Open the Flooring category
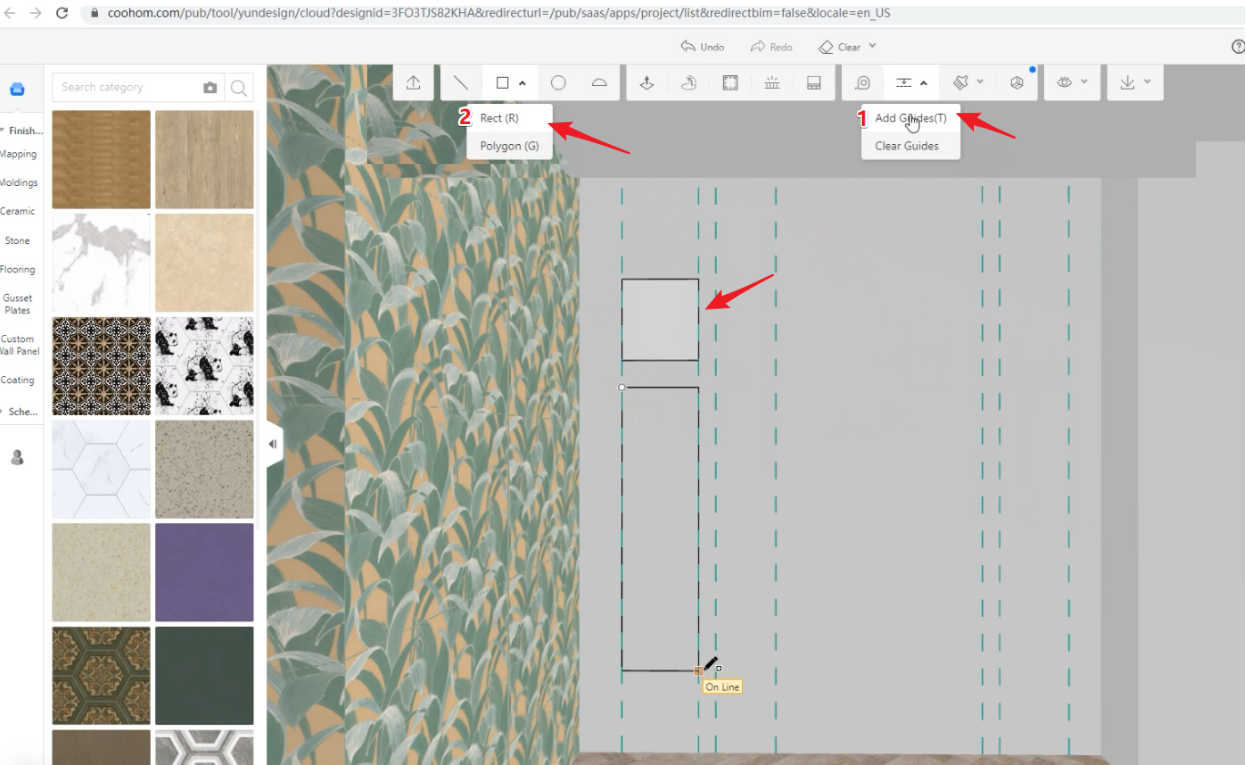 tap(18, 270)
